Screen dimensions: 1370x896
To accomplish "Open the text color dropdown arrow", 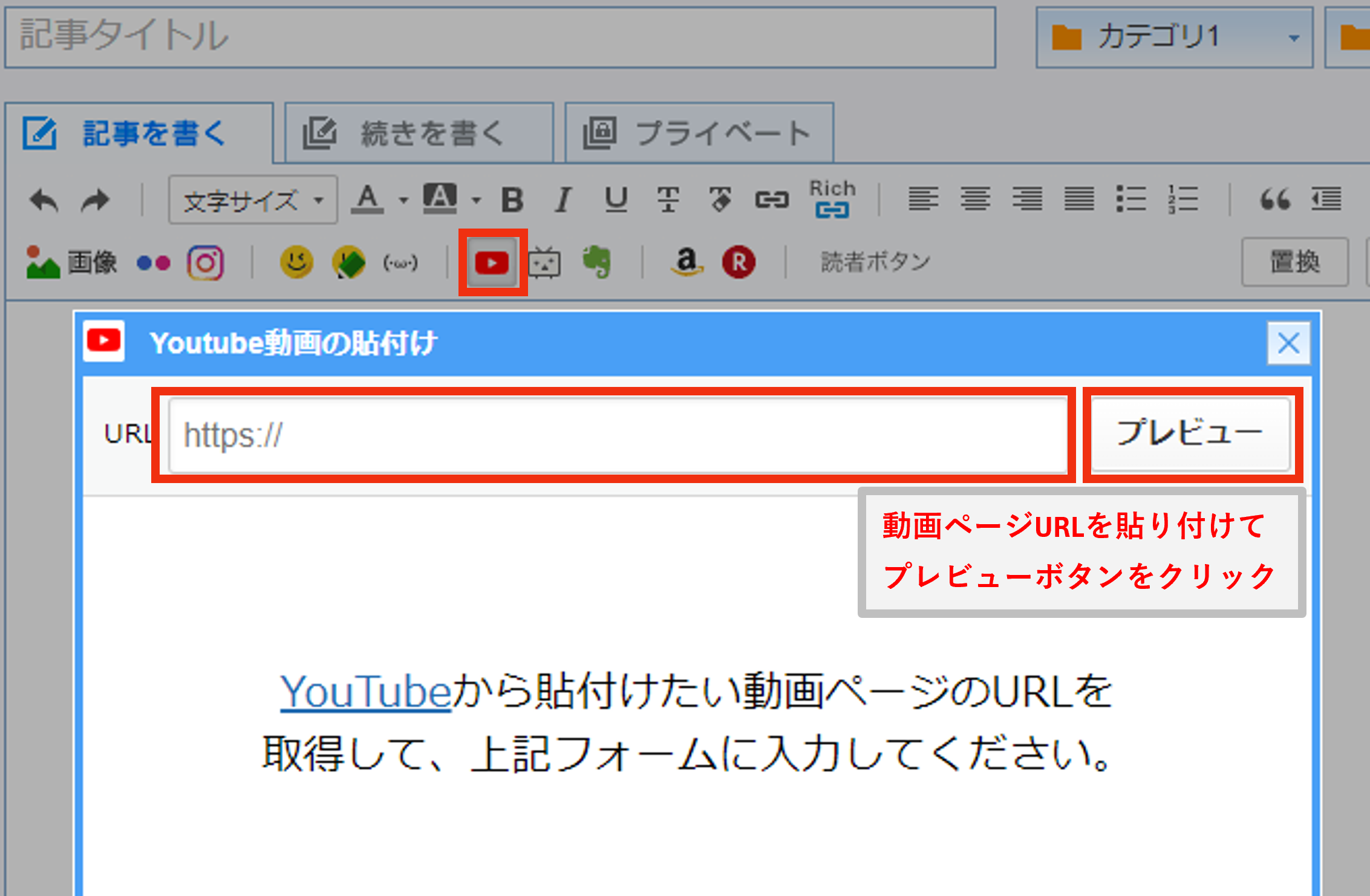I will click(x=403, y=200).
